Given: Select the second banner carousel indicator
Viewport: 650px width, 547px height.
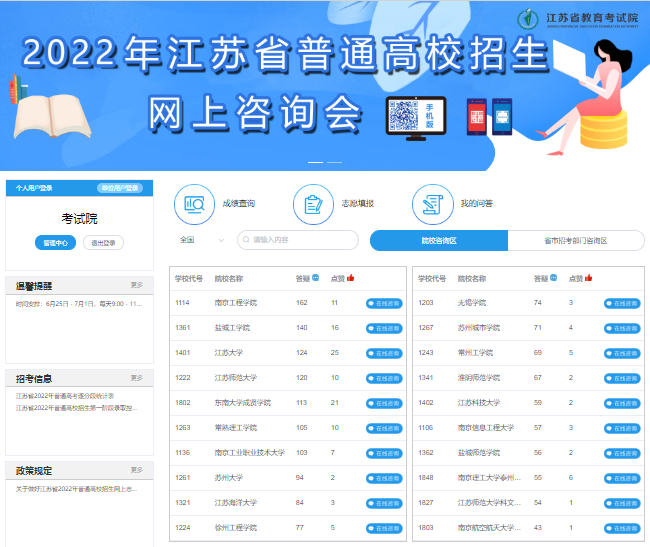Looking at the screenshot, I should [x=335, y=162].
